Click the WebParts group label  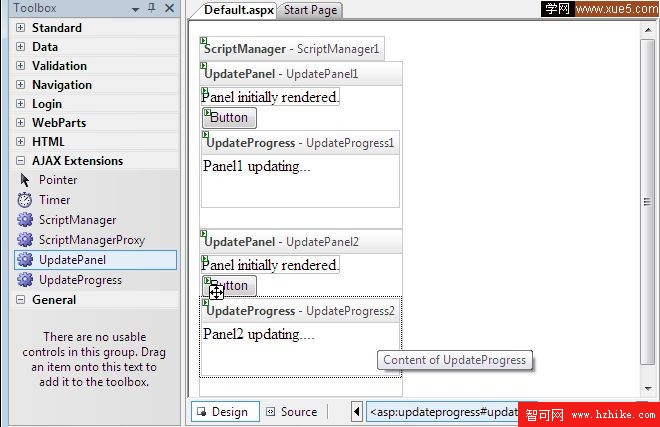(59, 123)
